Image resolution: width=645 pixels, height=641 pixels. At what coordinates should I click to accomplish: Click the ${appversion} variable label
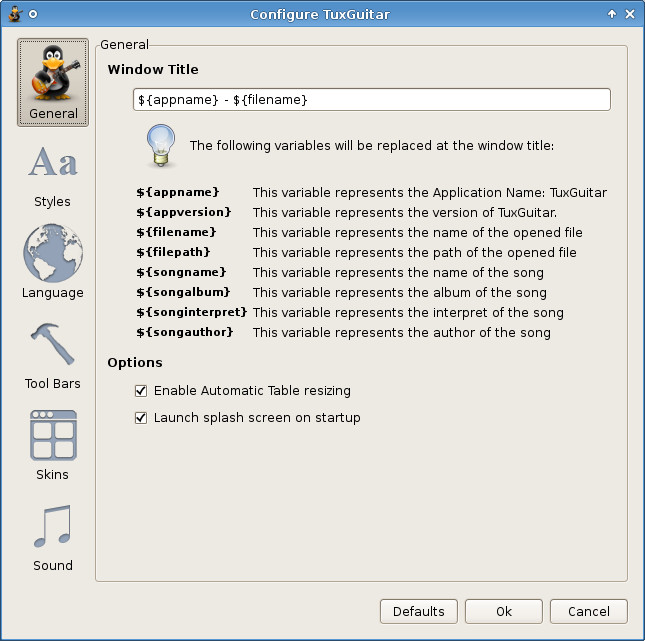coord(184,212)
